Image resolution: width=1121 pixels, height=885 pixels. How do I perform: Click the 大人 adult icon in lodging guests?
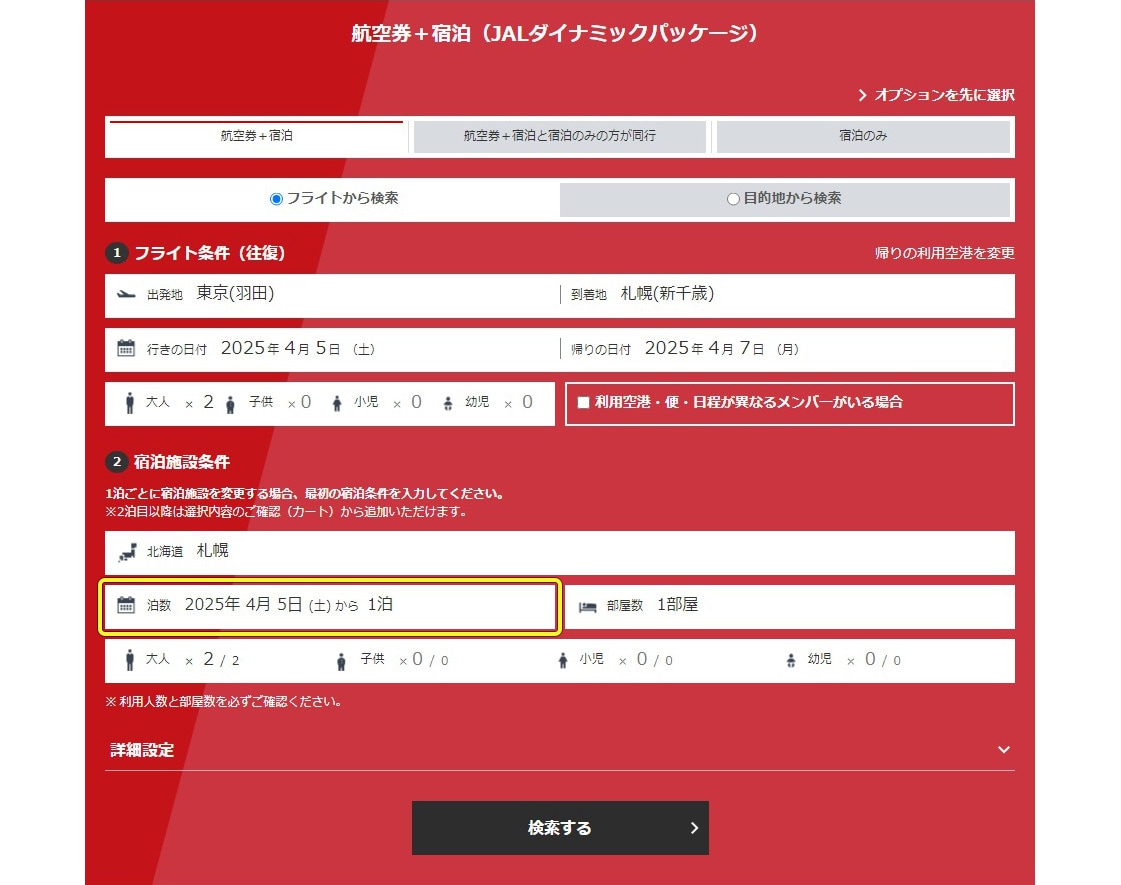[x=129, y=660]
